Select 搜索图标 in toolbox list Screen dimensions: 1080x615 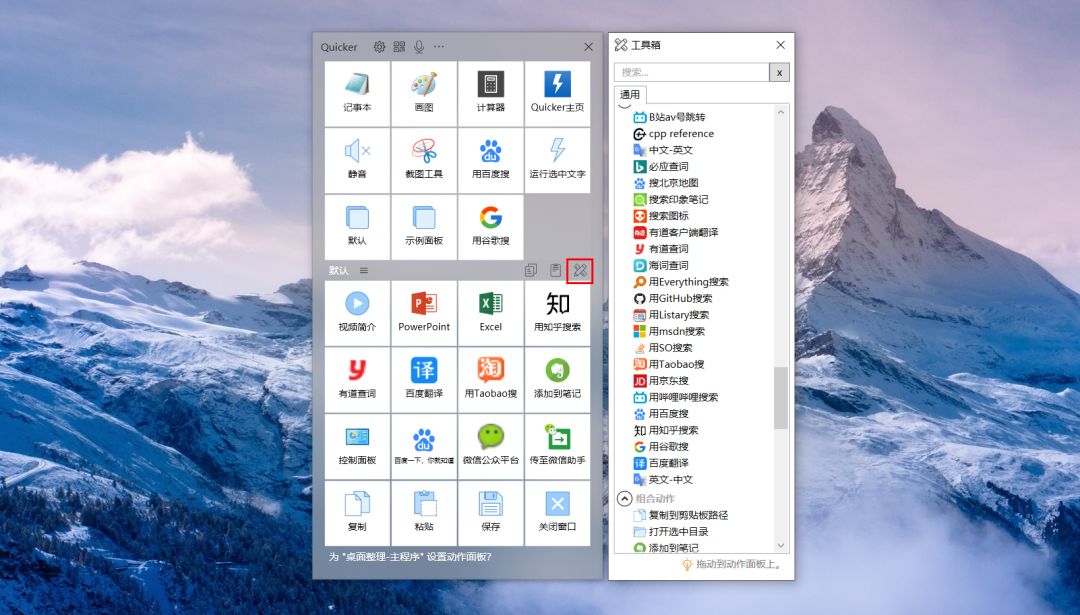pyautogui.click(x=661, y=216)
